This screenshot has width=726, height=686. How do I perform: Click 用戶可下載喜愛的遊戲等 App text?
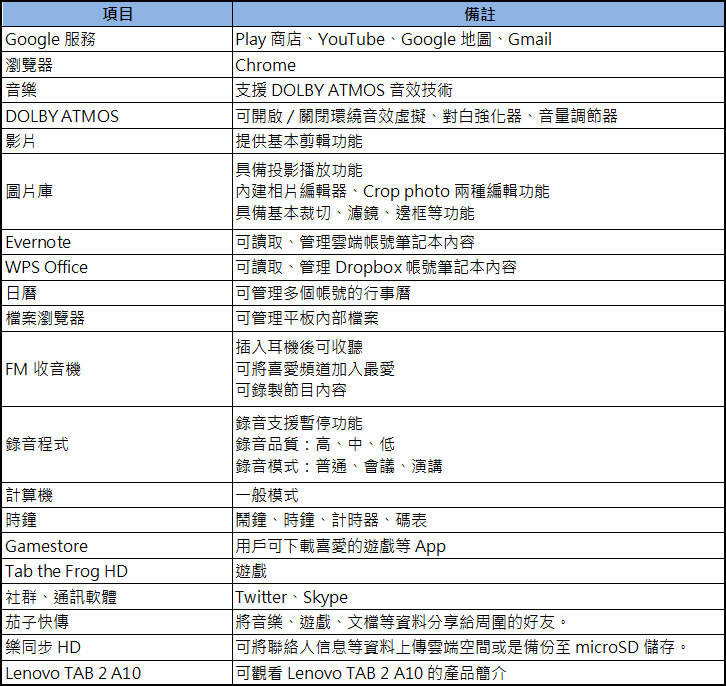click(340, 546)
